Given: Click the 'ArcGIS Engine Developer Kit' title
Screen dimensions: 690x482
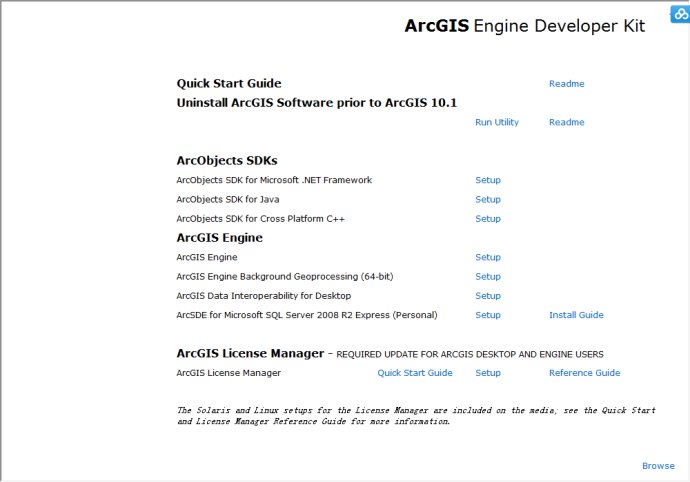Looking at the screenshot, I should (x=525, y=26).
